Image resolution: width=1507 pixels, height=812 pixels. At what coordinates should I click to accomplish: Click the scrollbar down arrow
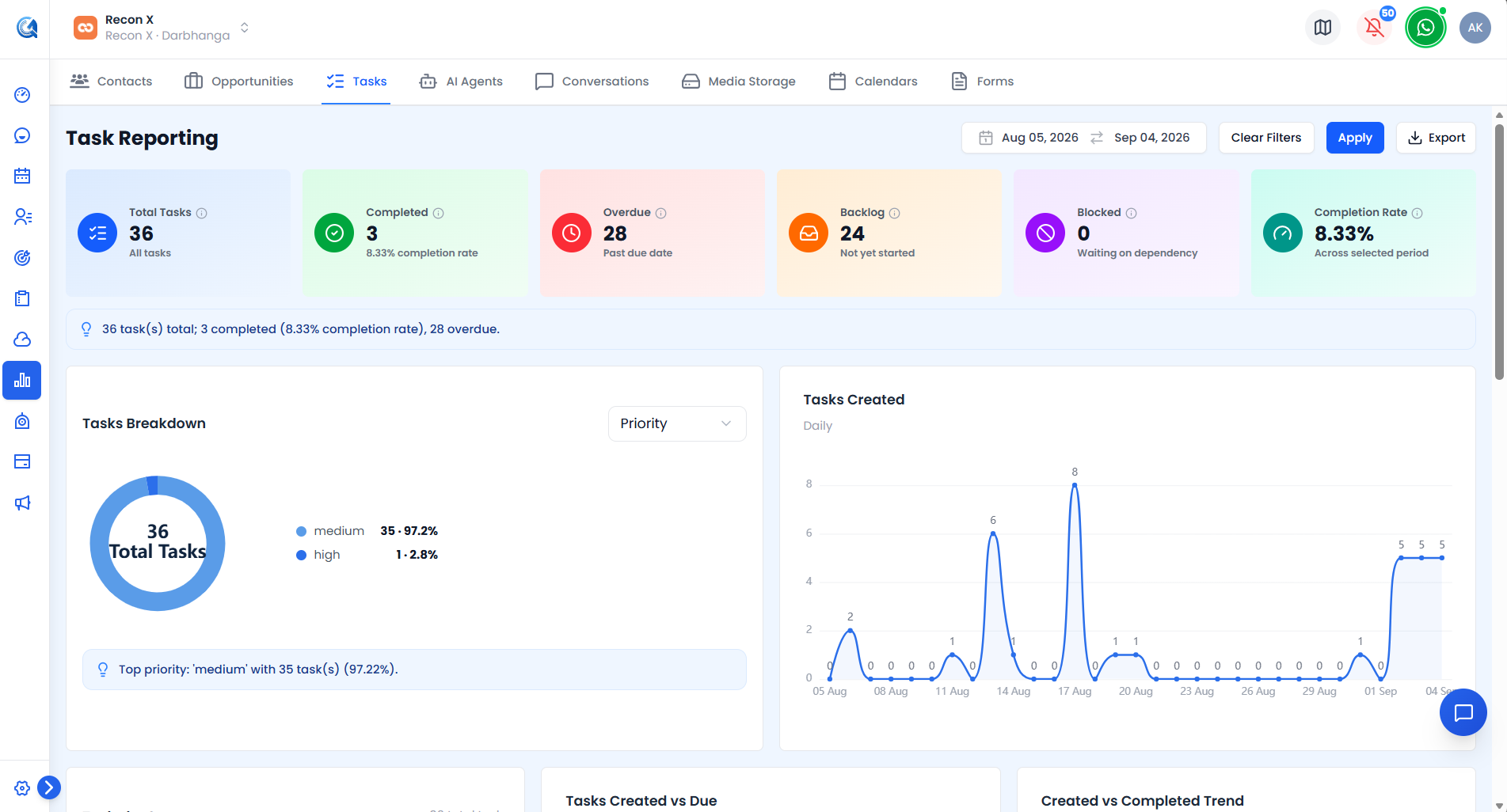(x=1499, y=806)
